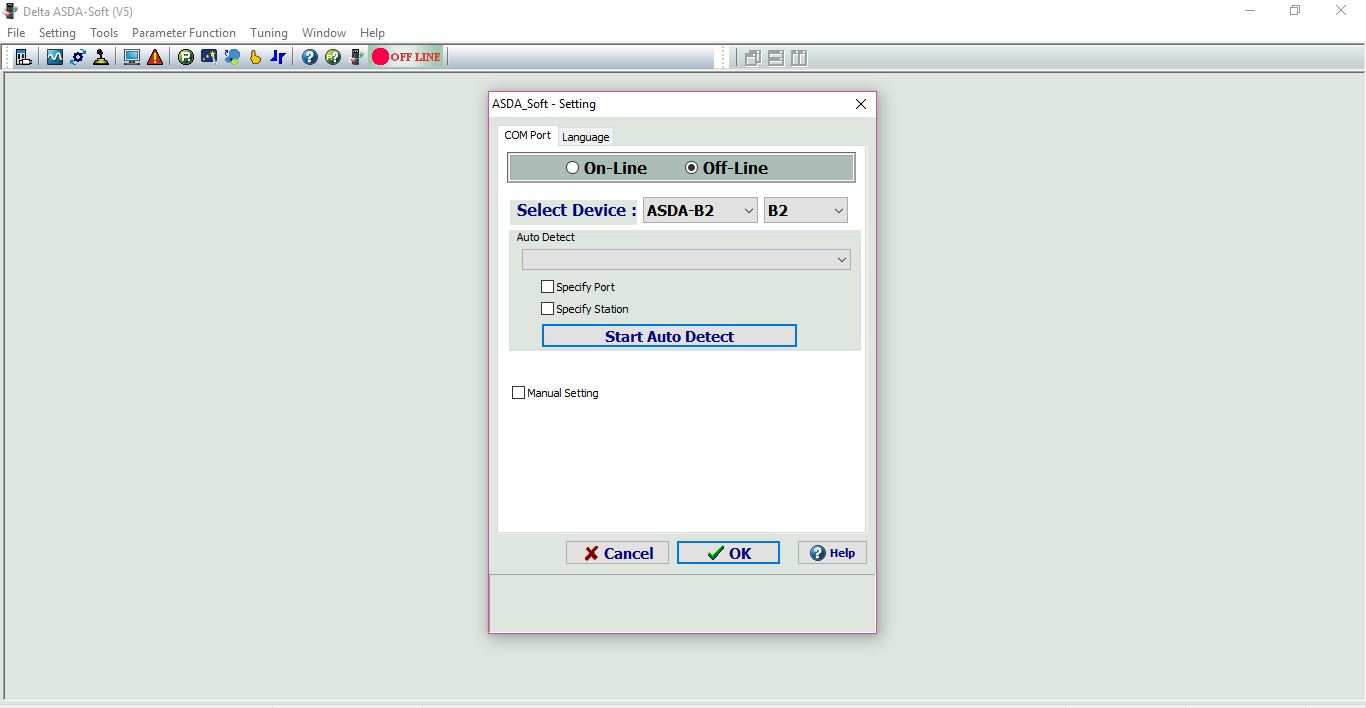Enable the Specify Station checkbox
1366x708 pixels.
(547, 309)
